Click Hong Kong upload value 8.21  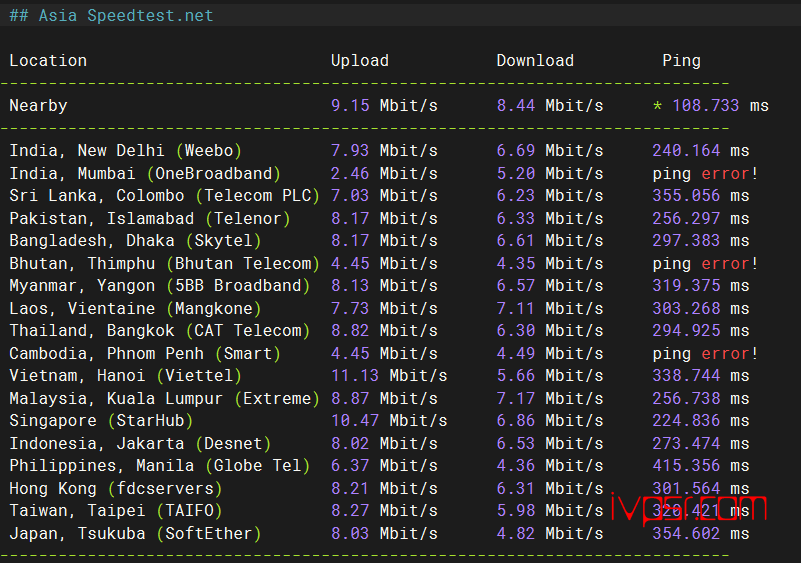350,488
